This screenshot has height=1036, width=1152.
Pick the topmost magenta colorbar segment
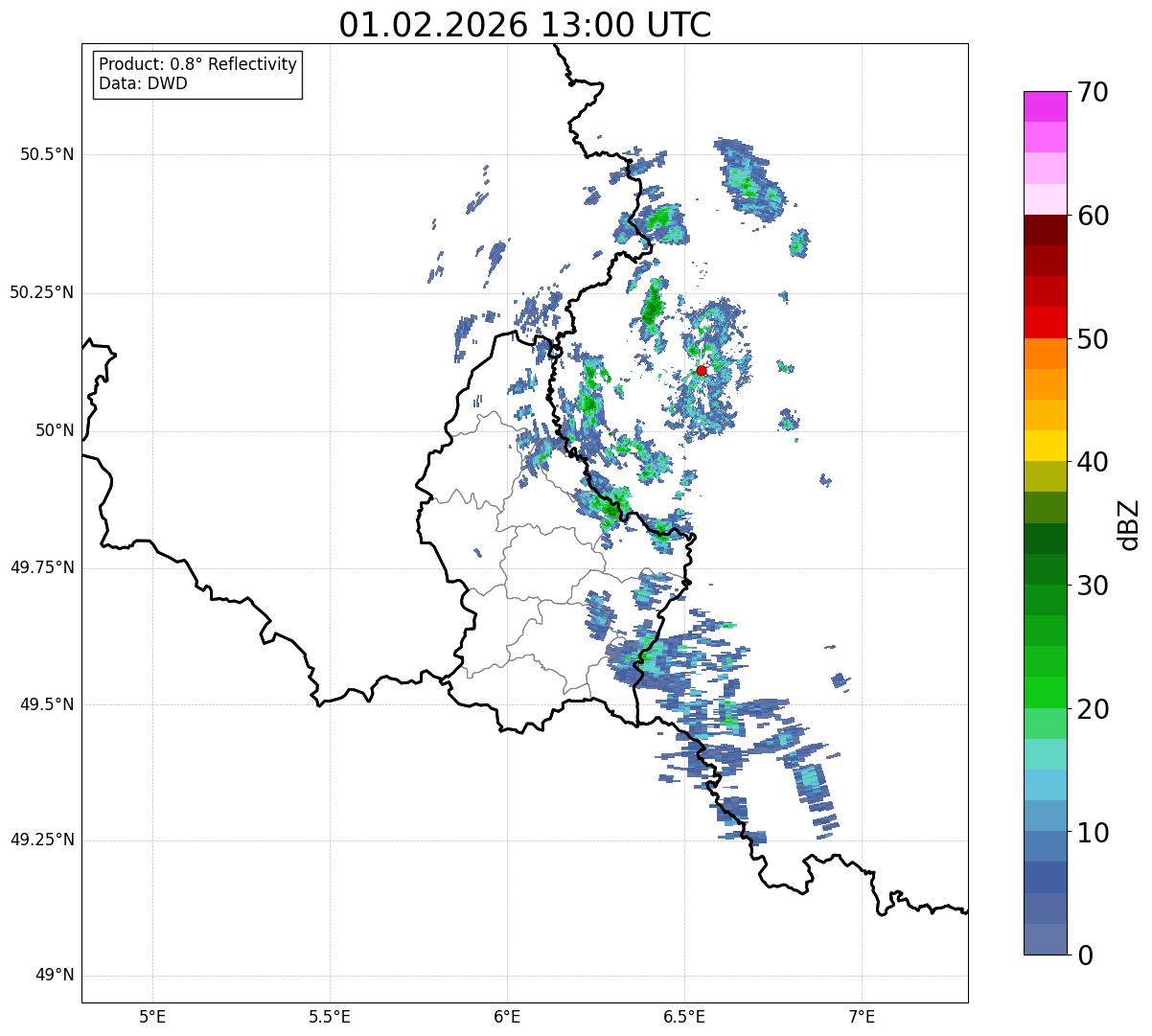[1045, 106]
